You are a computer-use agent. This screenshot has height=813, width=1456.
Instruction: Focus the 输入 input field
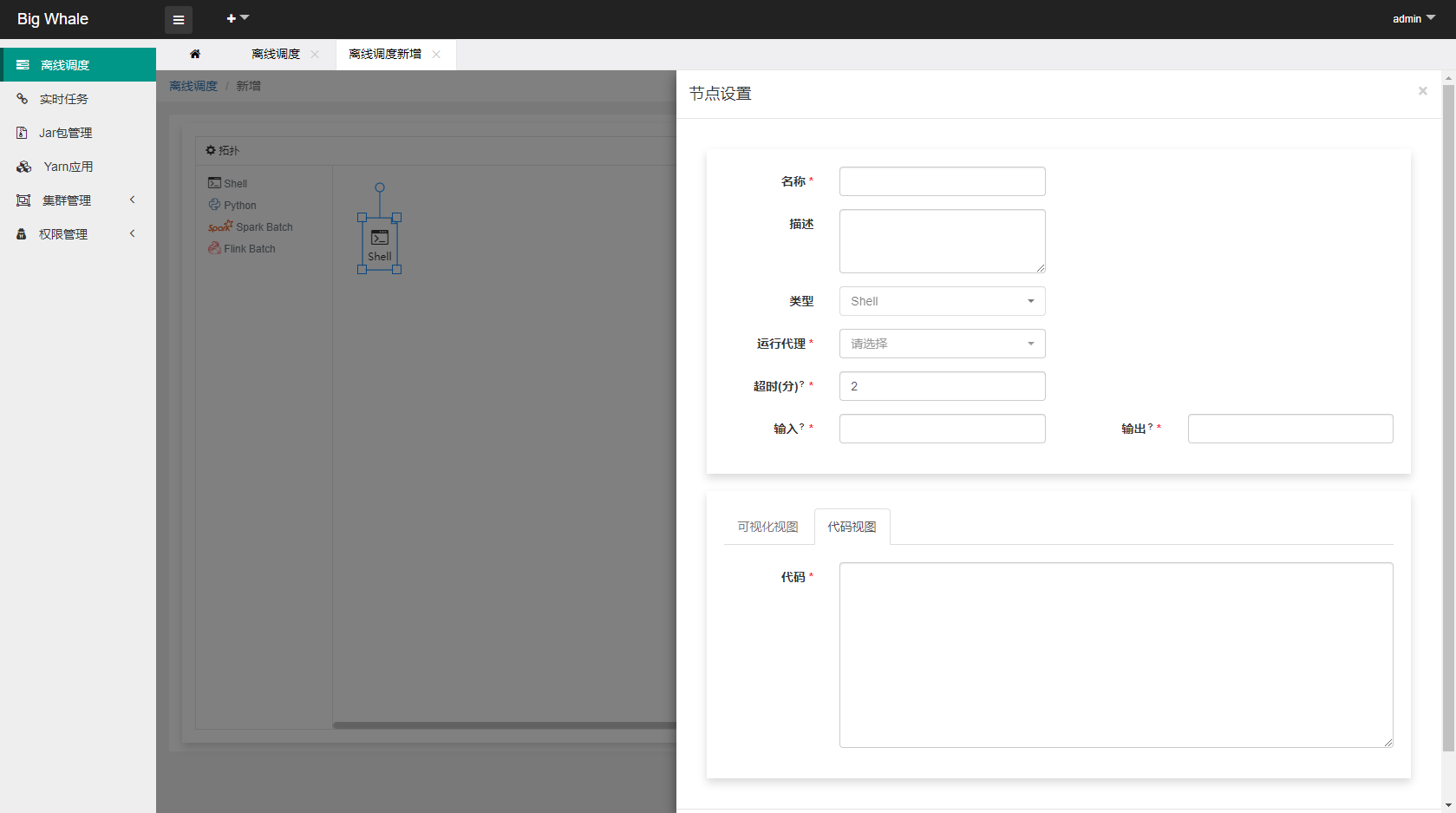[943, 429]
